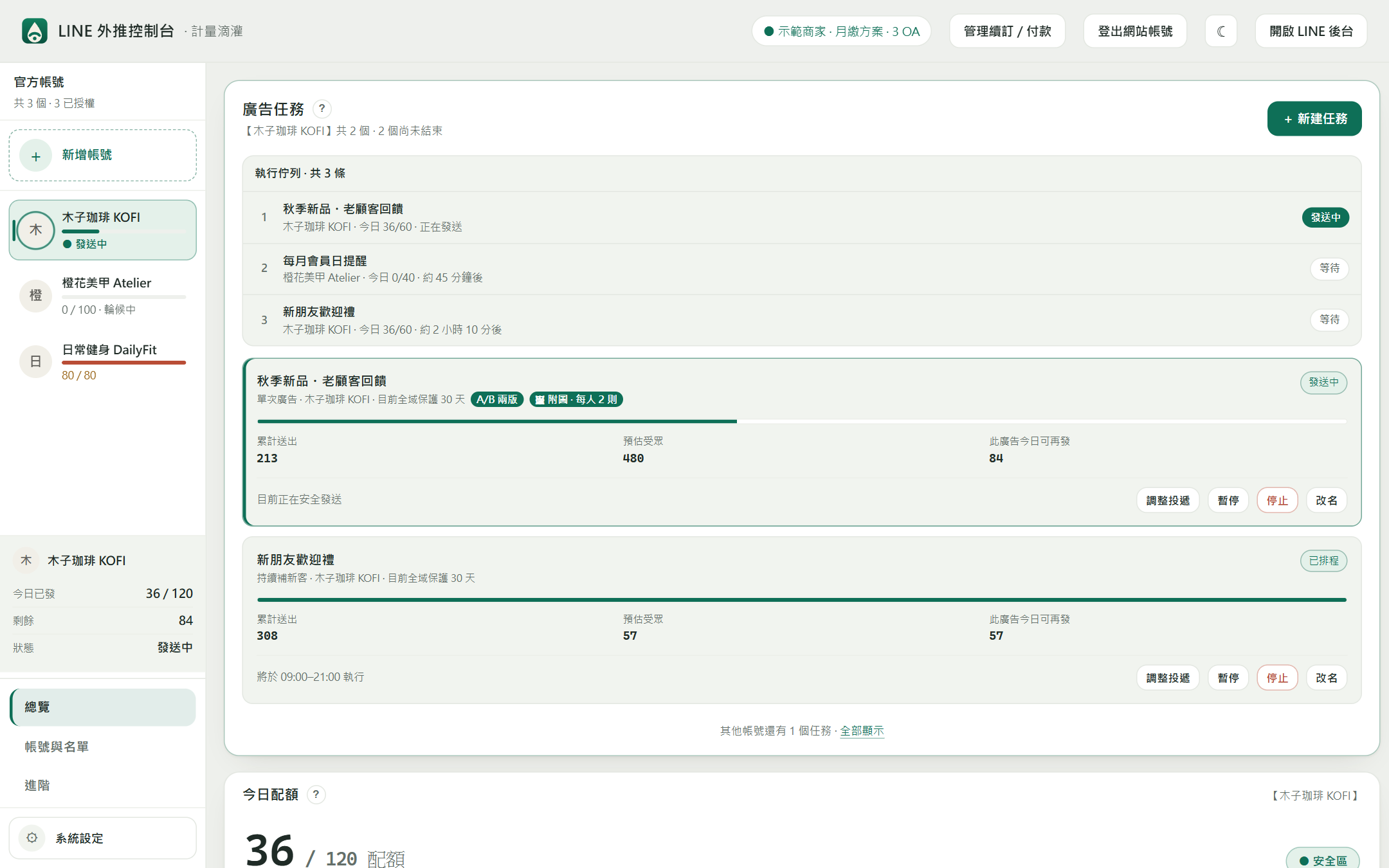1389x868 pixels.
Task: Stop the 秋季新品・老顧客回饋 task
Action: [x=1277, y=500]
